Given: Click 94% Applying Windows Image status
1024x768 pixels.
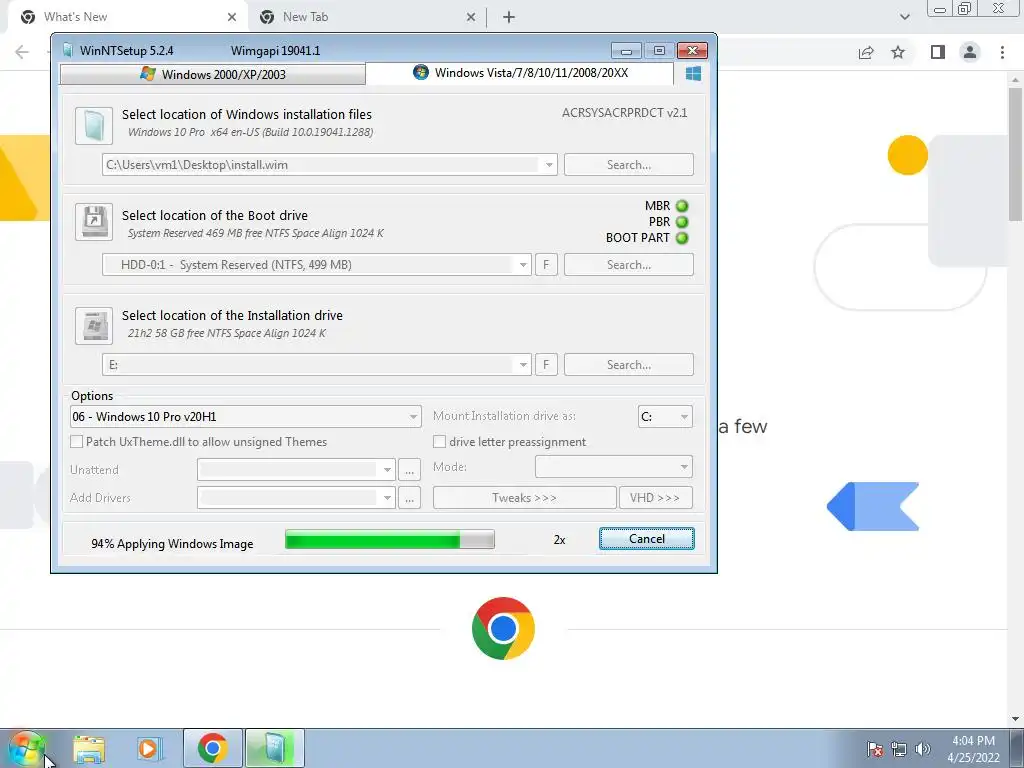Looking at the screenshot, I should click(172, 543).
